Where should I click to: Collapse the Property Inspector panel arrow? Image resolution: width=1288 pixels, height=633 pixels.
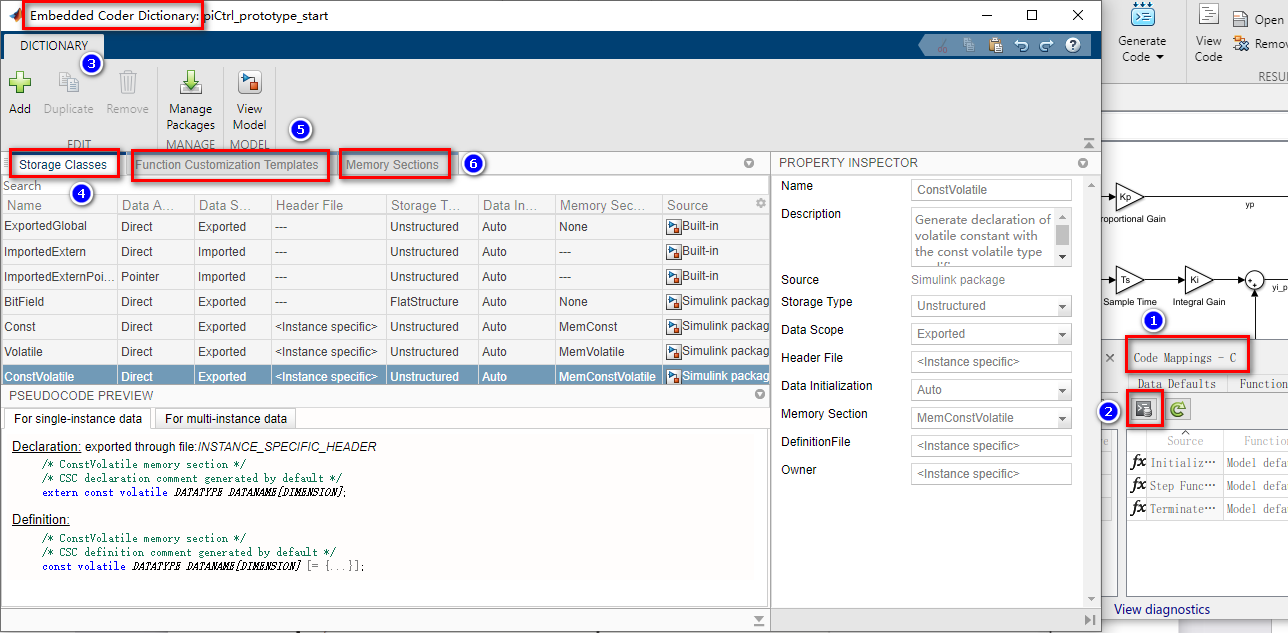(x=1082, y=163)
